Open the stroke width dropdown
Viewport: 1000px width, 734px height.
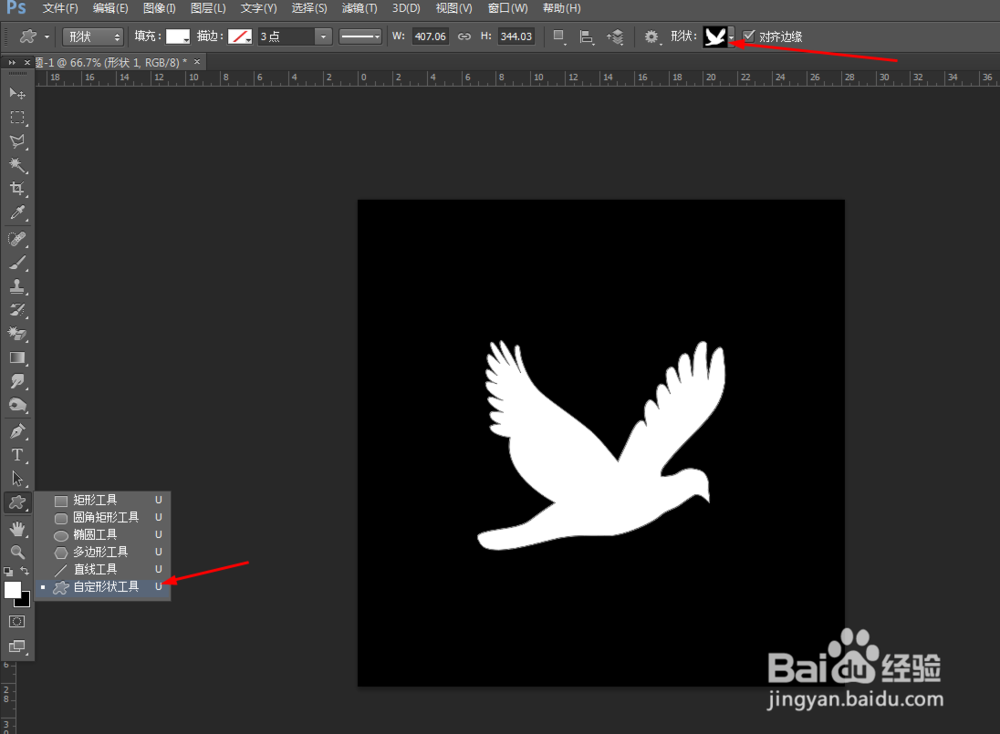(x=323, y=36)
